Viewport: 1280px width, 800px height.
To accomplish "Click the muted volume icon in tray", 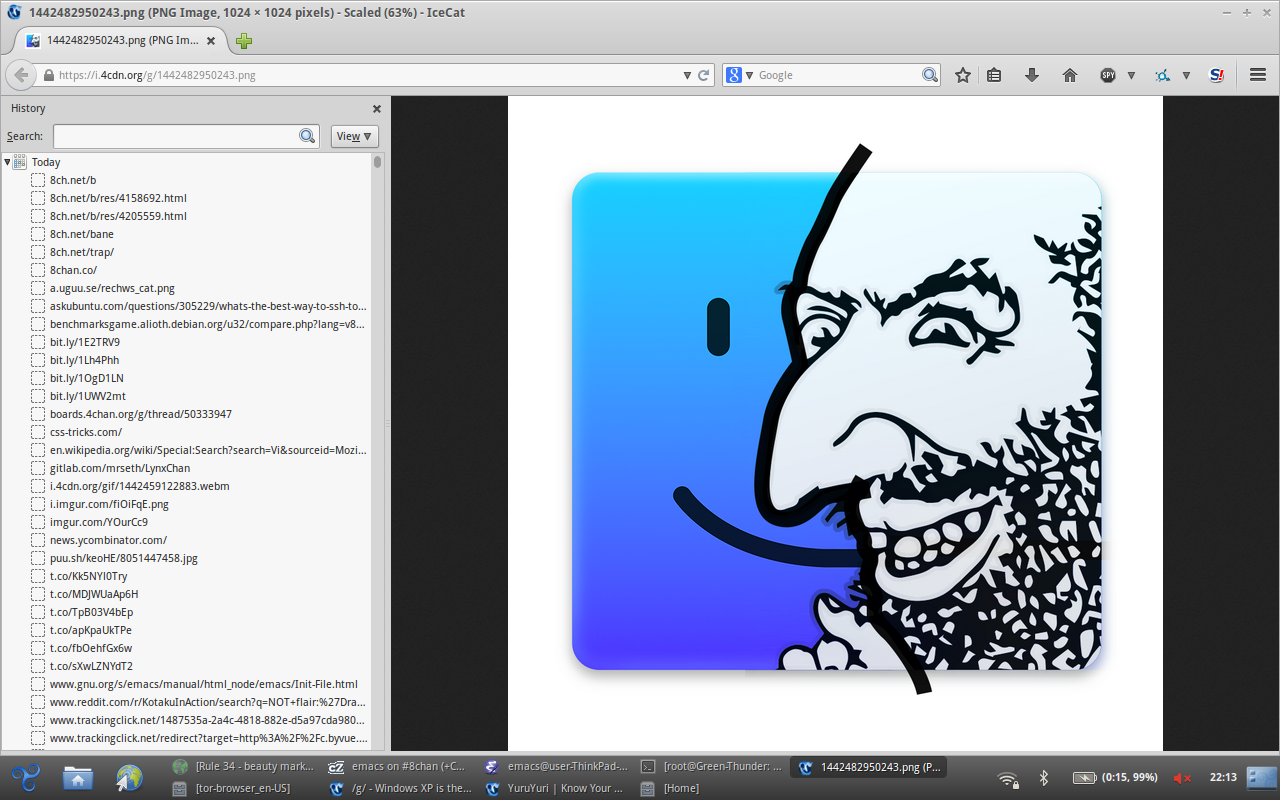I will [x=1182, y=777].
